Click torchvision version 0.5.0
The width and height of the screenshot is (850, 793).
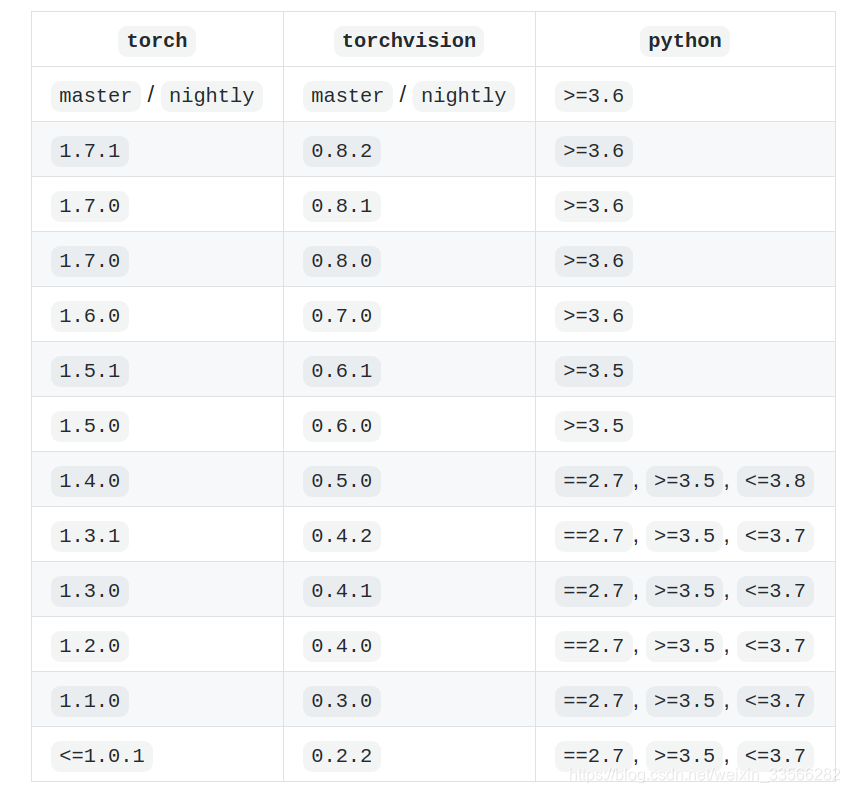pyautogui.click(x=342, y=481)
